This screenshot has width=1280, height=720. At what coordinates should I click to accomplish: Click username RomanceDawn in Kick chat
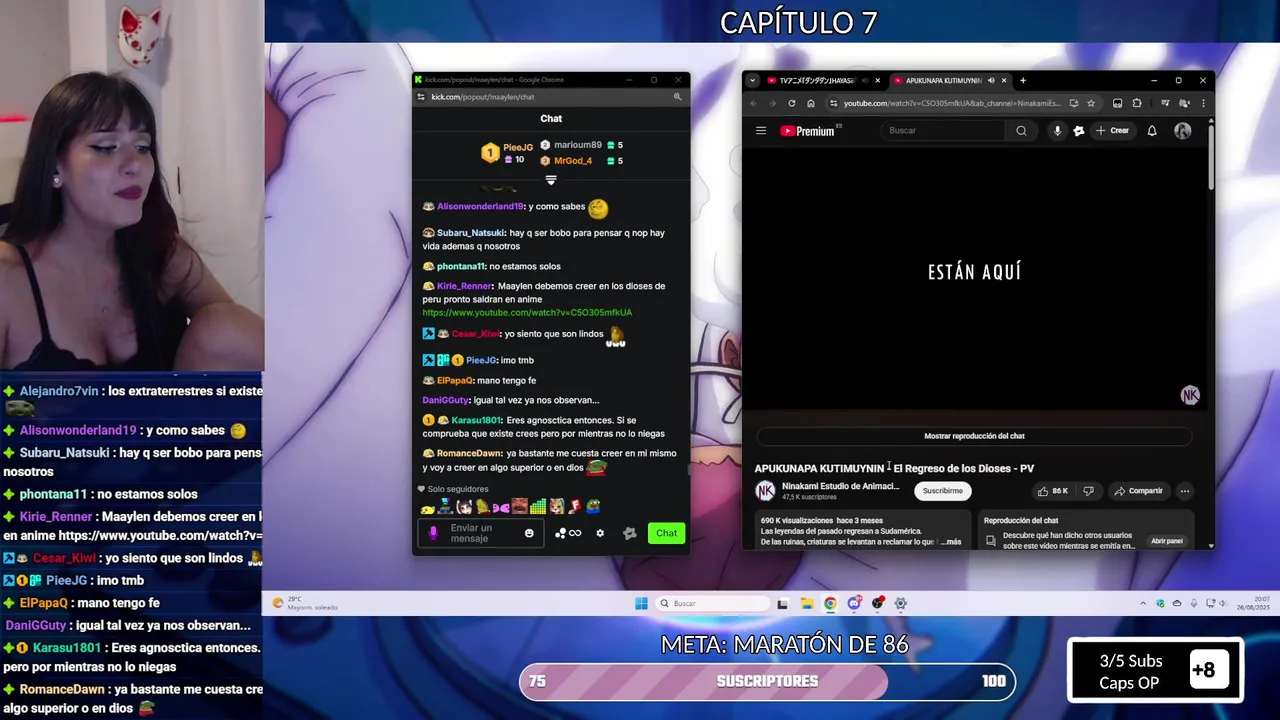pos(470,453)
